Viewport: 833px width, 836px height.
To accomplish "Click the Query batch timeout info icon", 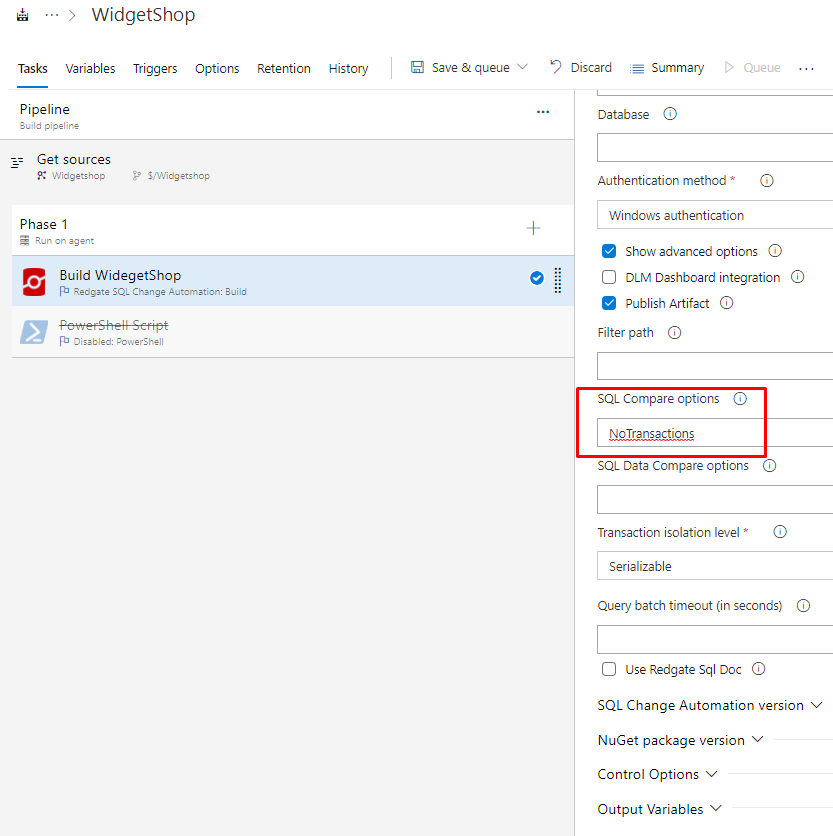I will point(803,606).
